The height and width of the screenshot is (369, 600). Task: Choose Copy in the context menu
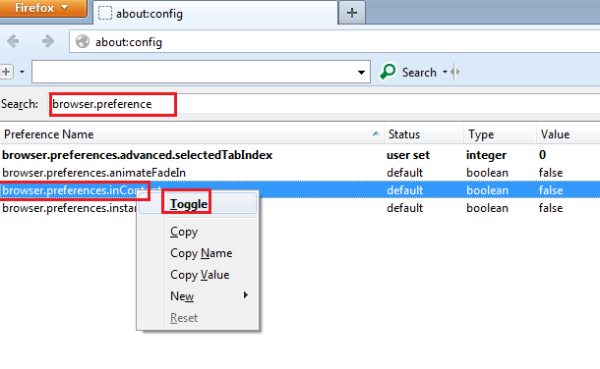point(198,232)
